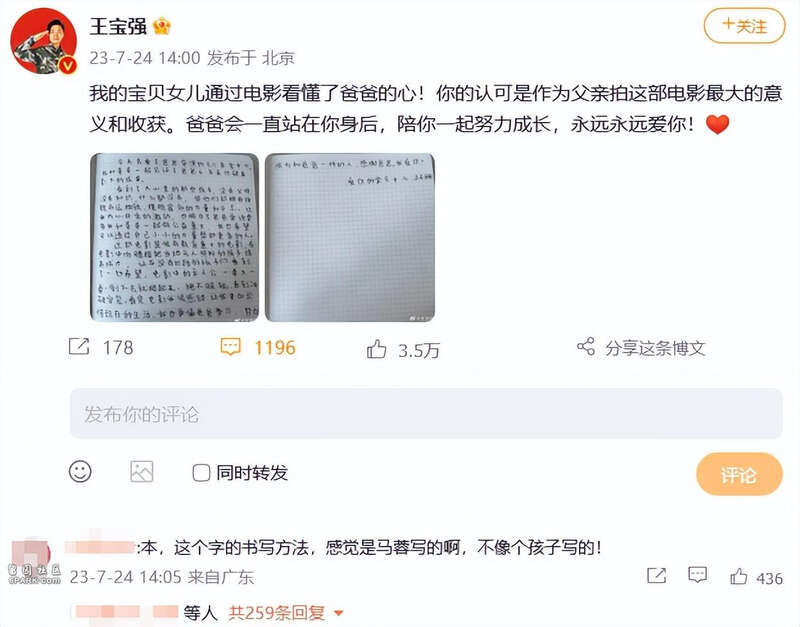Viewport: 800px width, 627px height.
Task: Open the 共259条回复 replies link
Action: tap(277, 612)
